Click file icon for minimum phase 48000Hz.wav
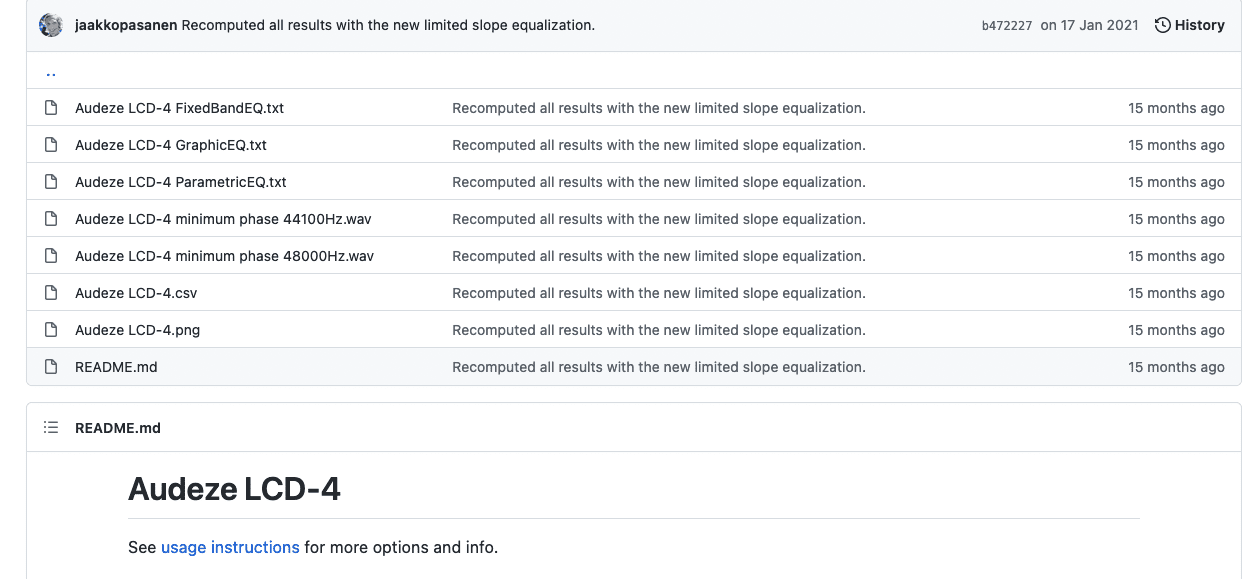Image resolution: width=1243 pixels, height=579 pixels. tap(51, 256)
